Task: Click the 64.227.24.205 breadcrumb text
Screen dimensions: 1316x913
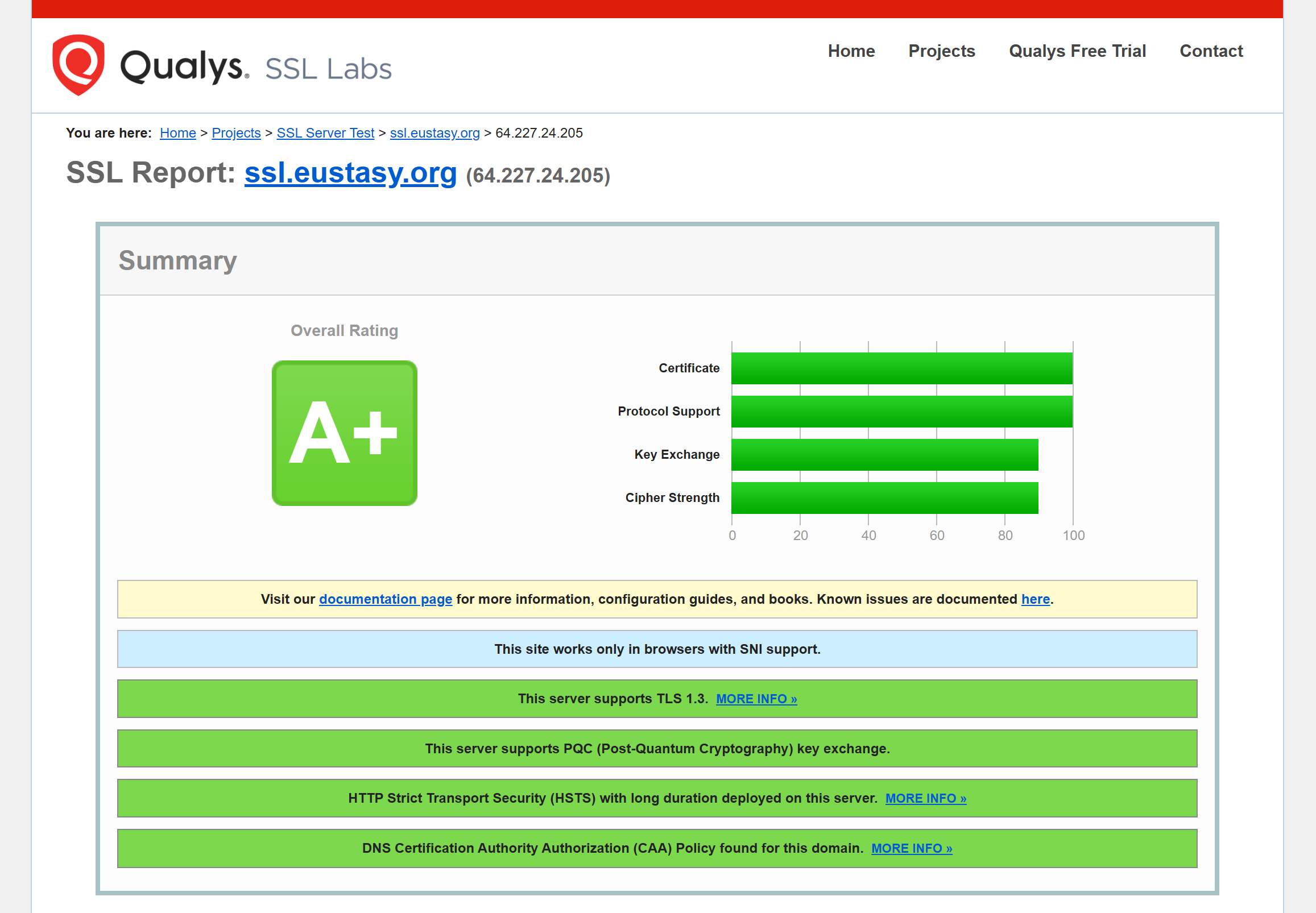Action: tap(539, 132)
